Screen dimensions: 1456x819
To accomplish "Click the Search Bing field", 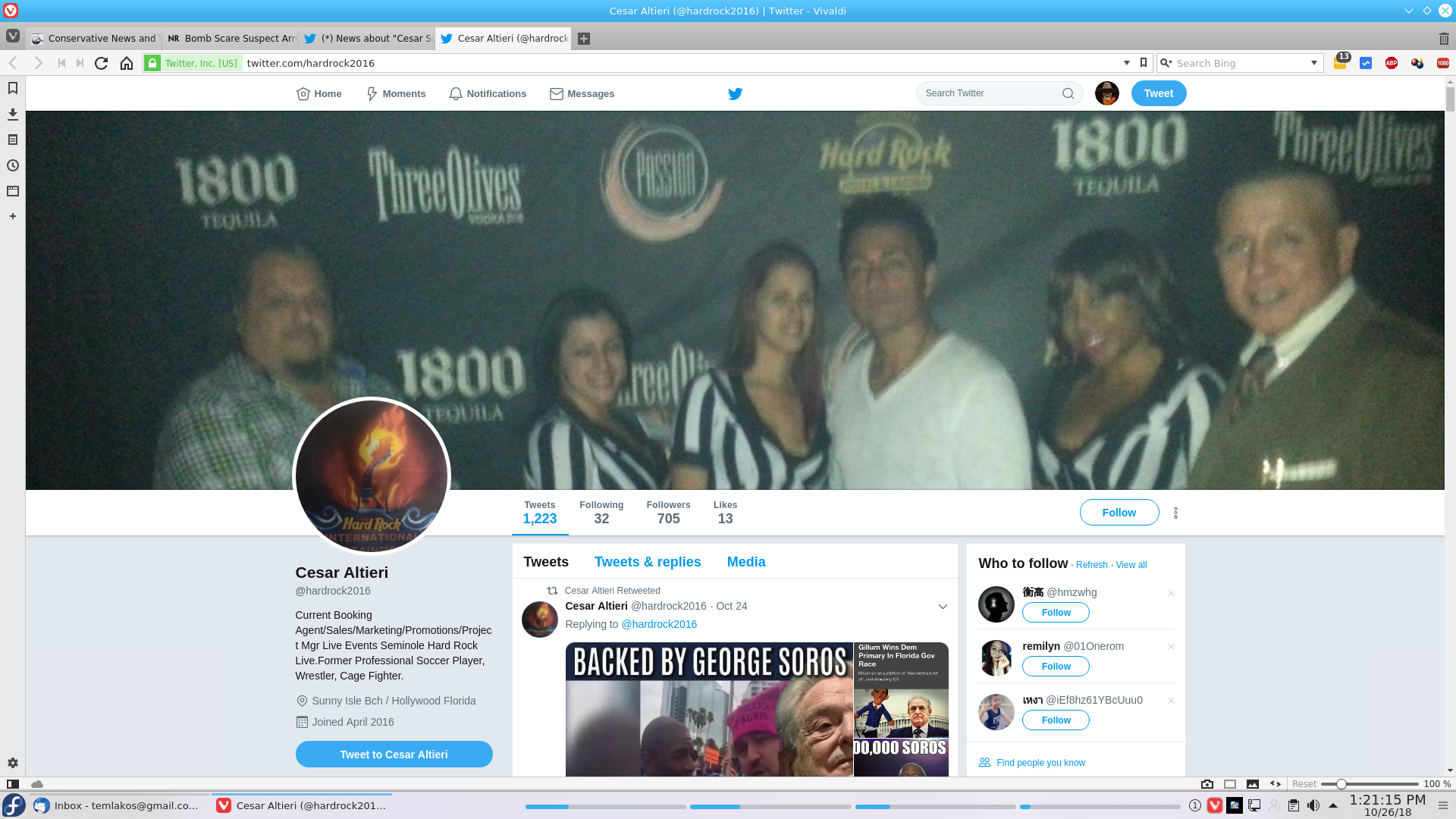I will tap(1241, 63).
